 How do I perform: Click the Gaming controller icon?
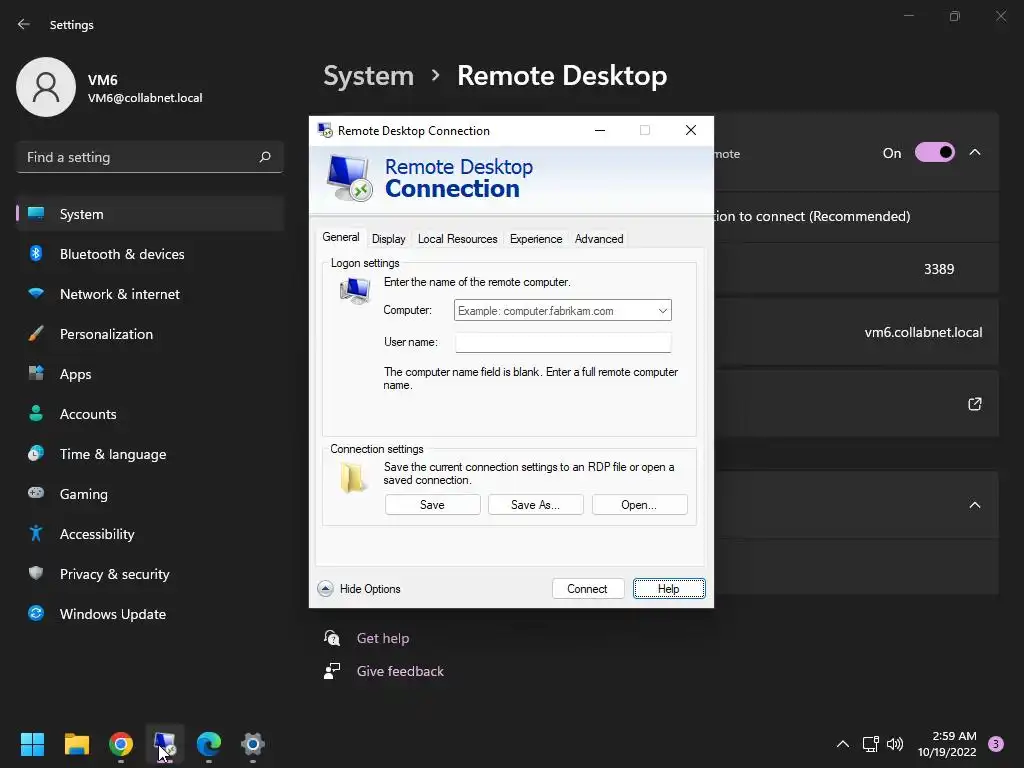pos(36,493)
